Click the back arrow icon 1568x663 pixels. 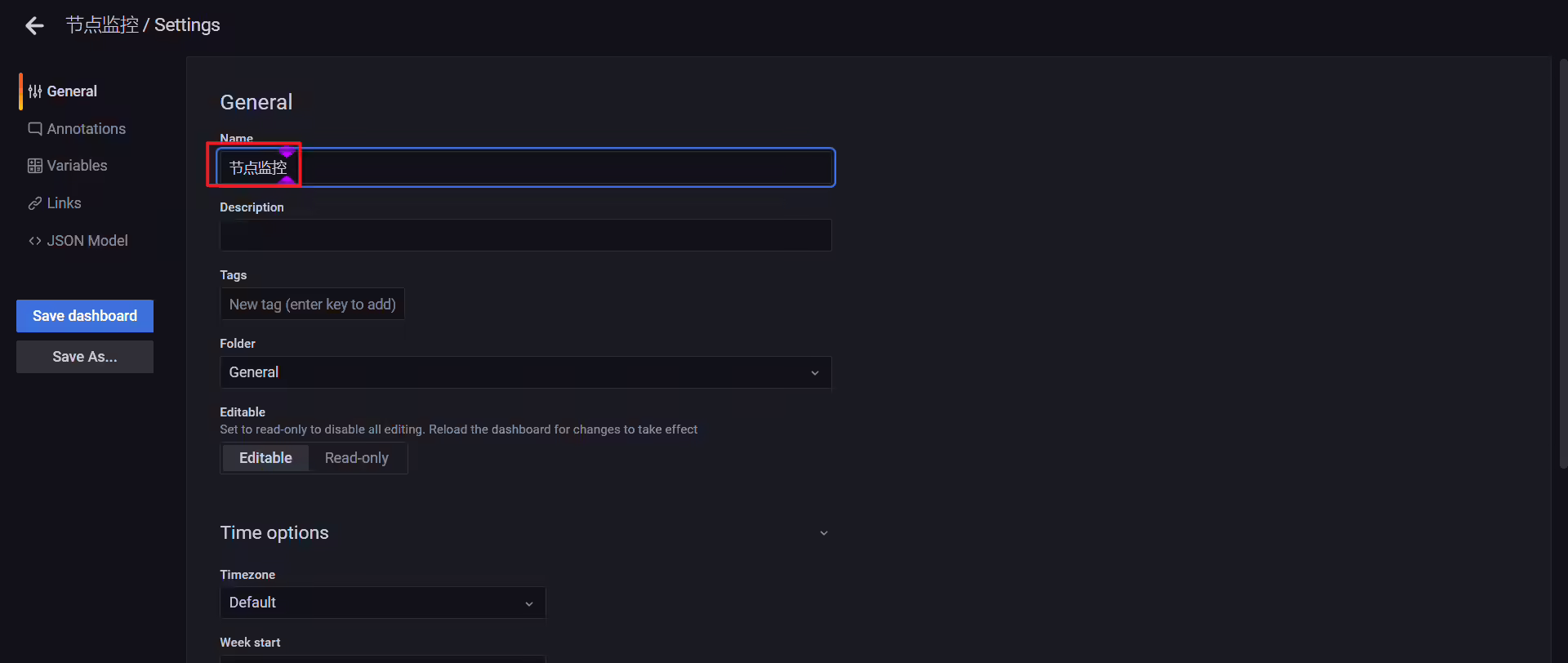[x=34, y=26]
